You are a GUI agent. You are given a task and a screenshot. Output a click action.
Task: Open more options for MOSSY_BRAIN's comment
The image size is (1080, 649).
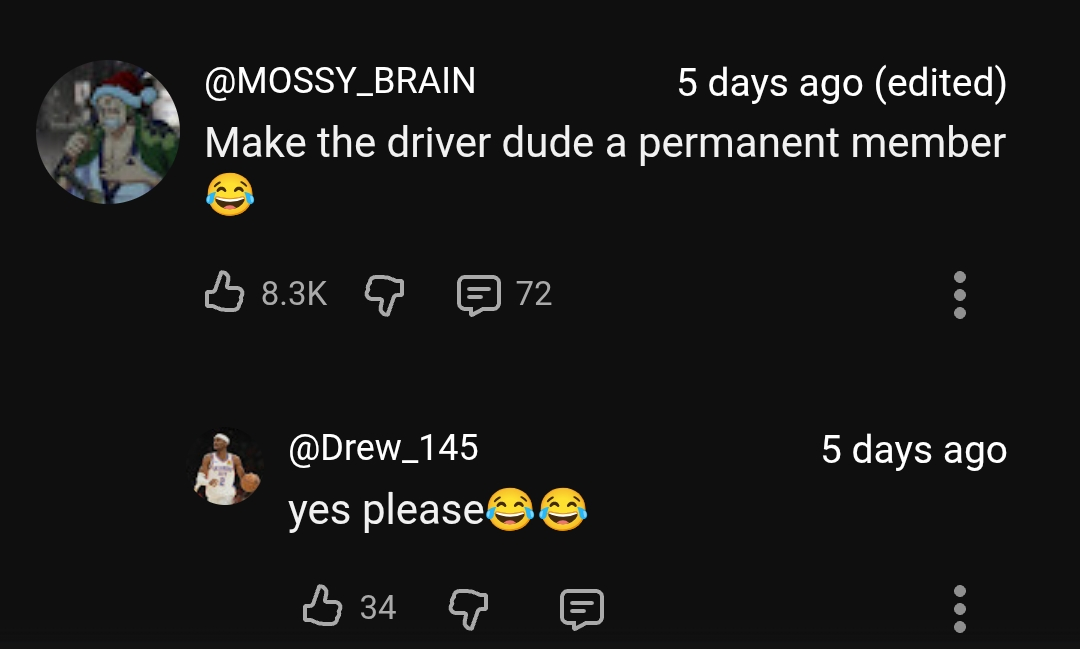point(959,295)
